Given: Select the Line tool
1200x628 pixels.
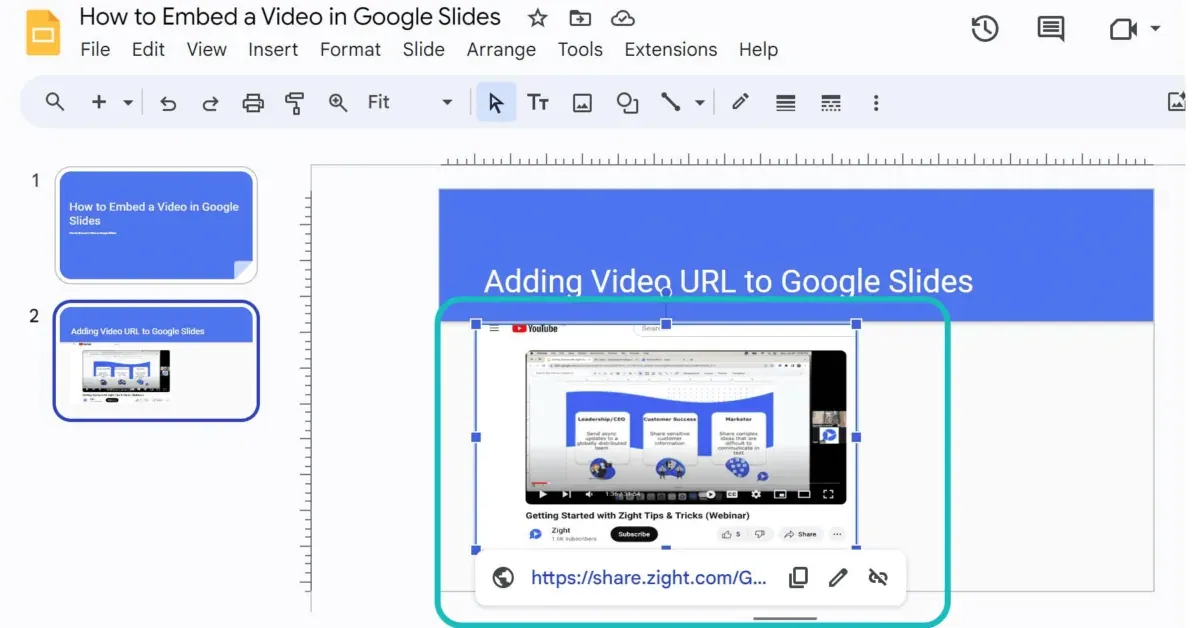Looking at the screenshot, I should [670, 102].
